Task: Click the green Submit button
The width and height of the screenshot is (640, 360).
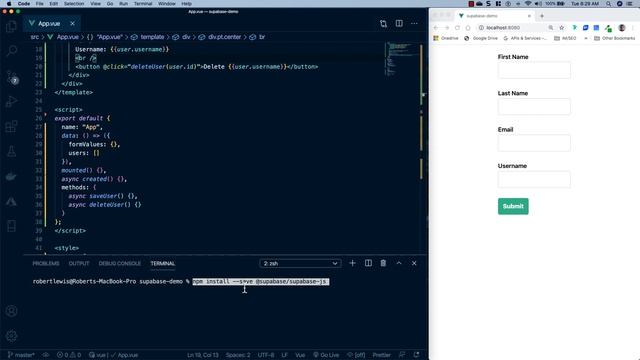Action: [513, 206]
